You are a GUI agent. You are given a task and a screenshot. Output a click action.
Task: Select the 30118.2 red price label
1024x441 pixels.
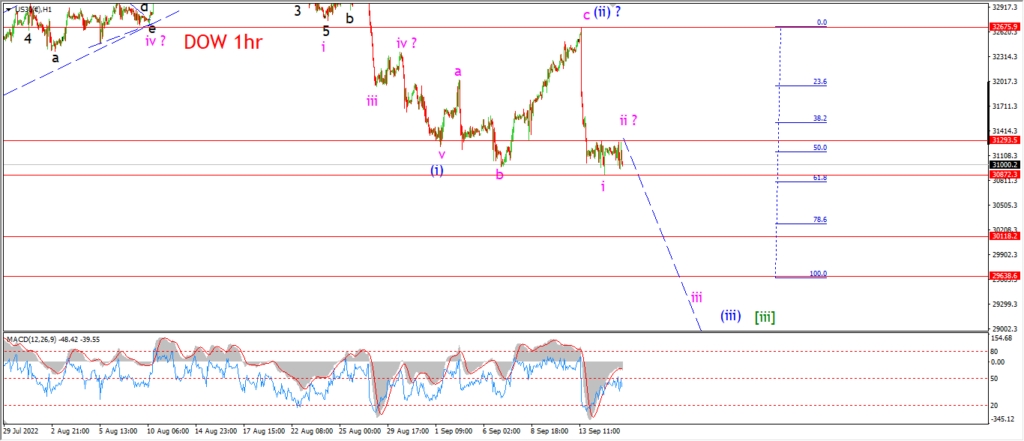click(1005, 237)
